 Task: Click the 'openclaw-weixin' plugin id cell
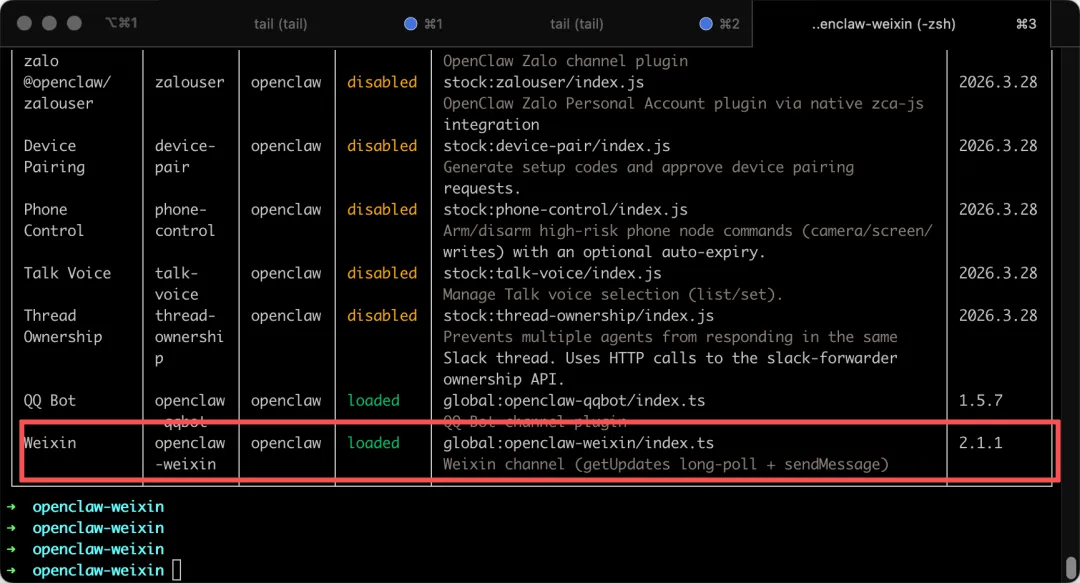pos(189,453)
